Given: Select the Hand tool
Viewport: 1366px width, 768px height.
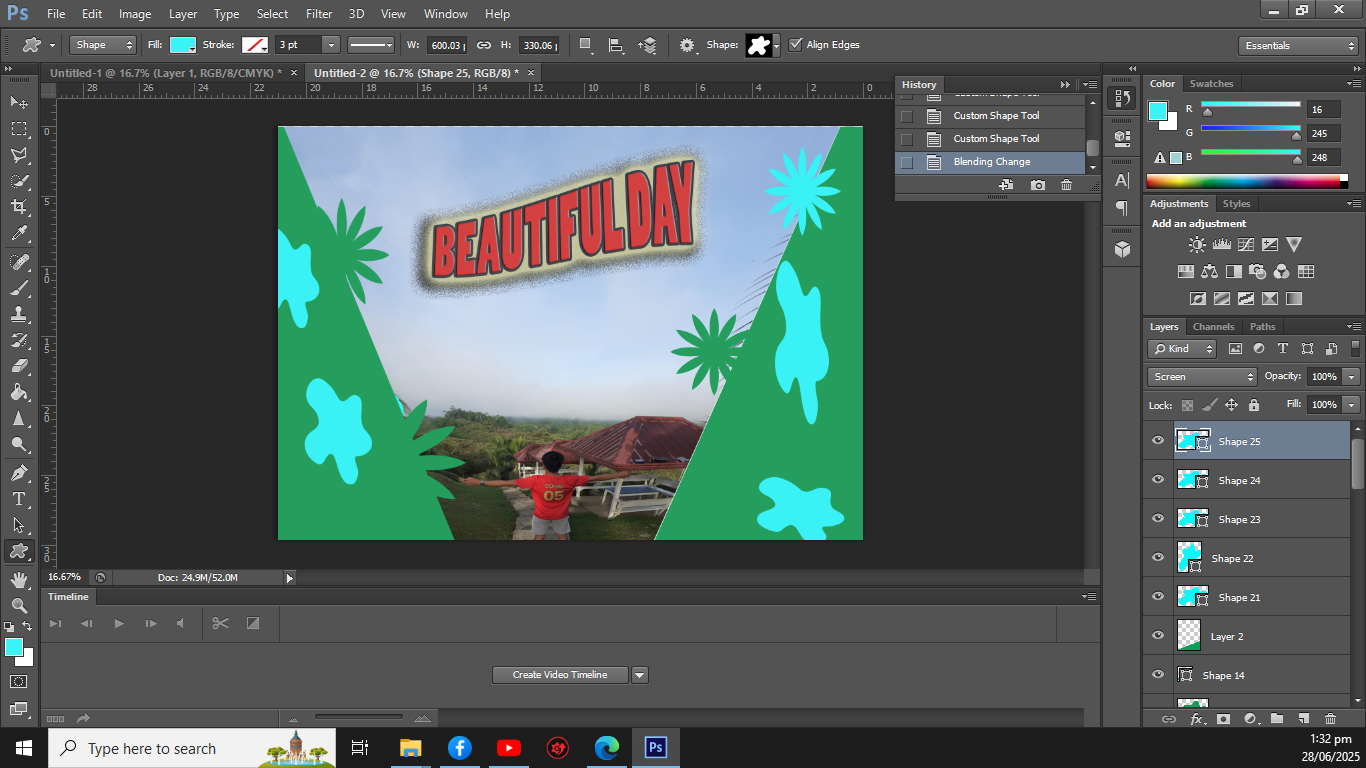Looking at the screenshot, I should pos(19,580).
